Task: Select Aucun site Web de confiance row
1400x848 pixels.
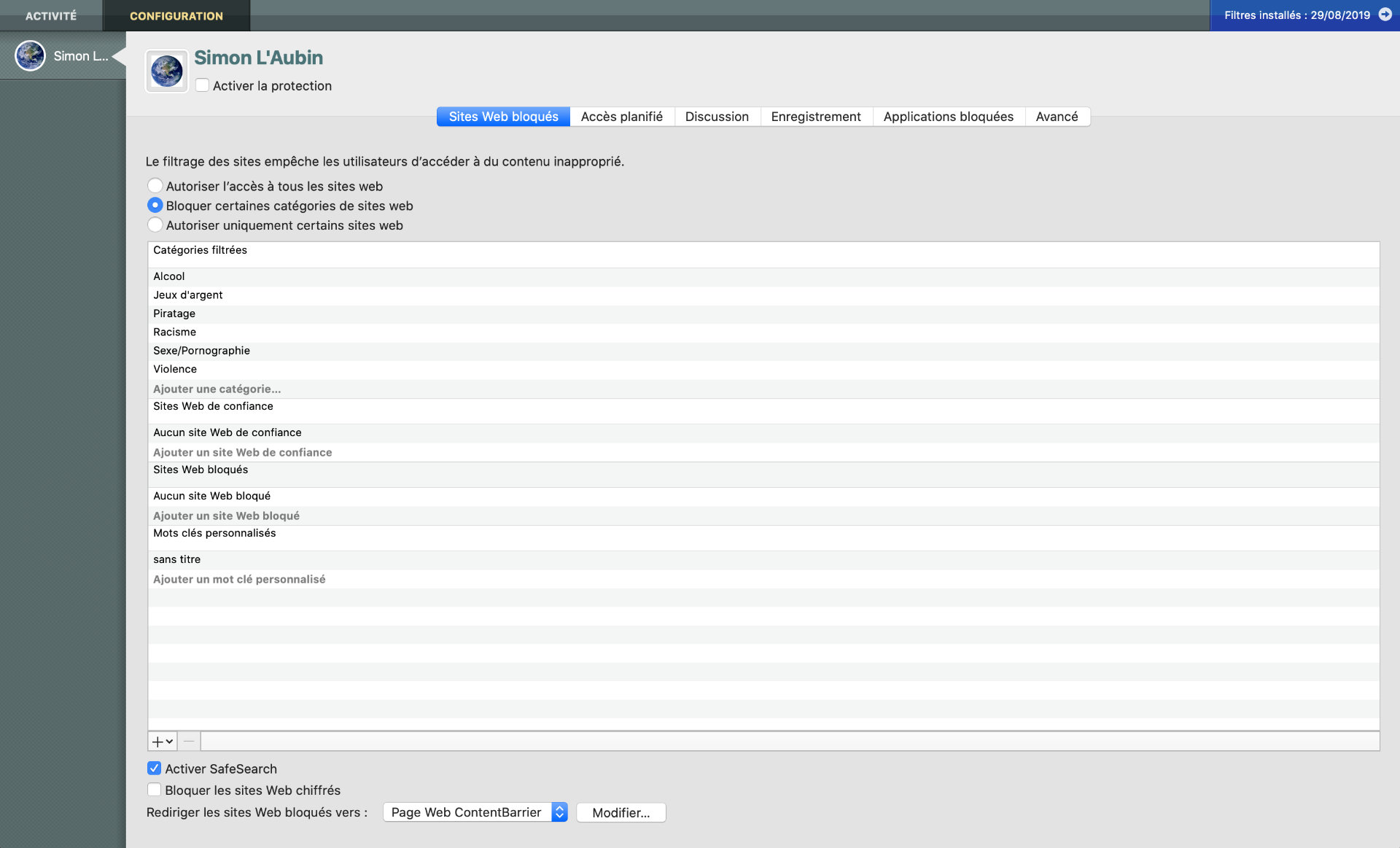Action: 763,433
